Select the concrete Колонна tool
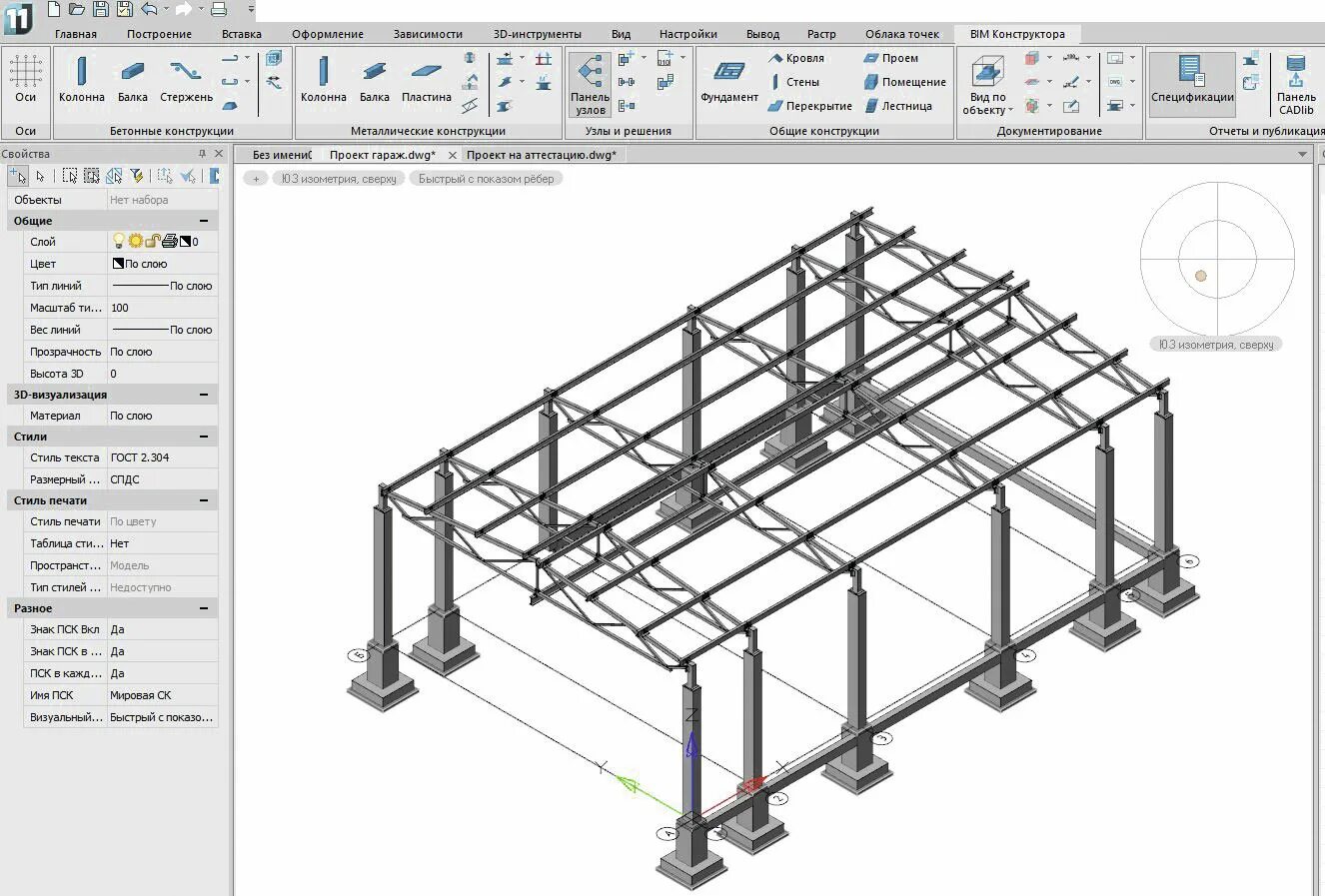This screenshot has height=896, width=1325. click(x=81, y=80)
